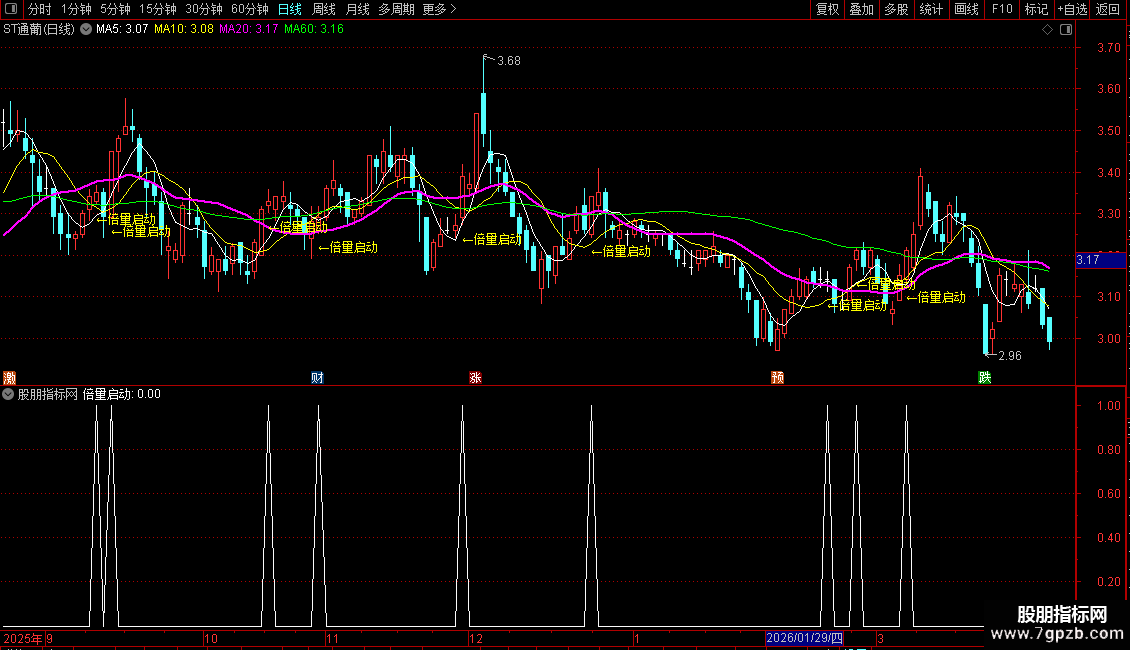Click the 返回 back button
This screenshot has height=650, width=1130.
1108,9
